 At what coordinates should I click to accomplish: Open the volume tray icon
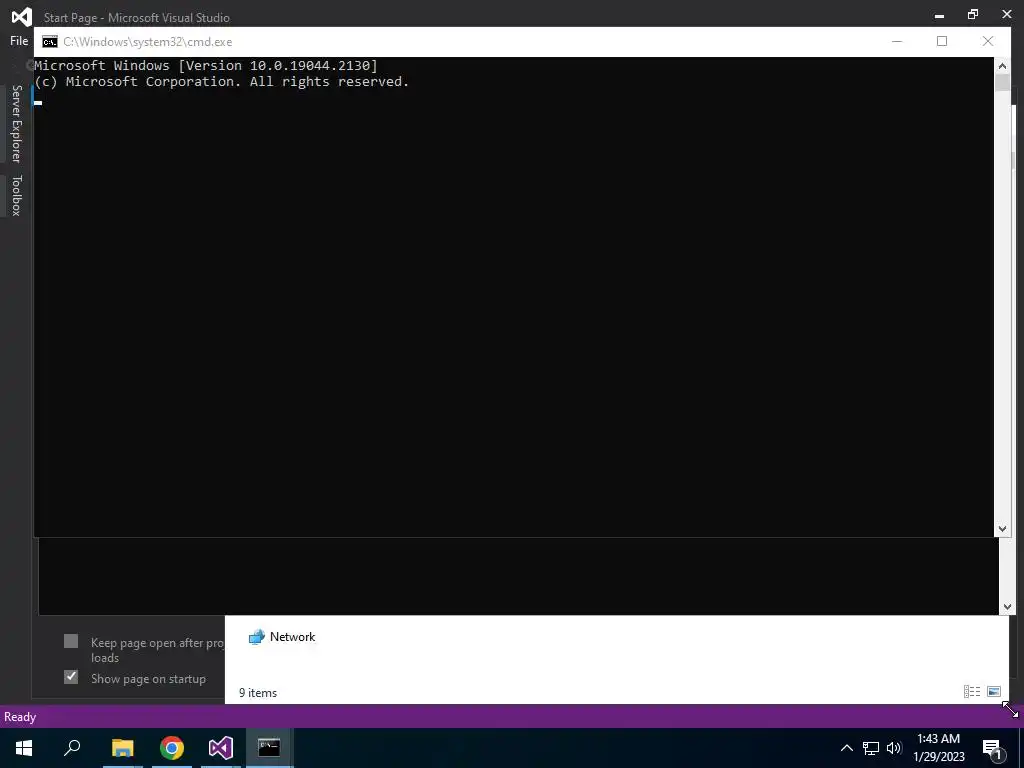pyautogui.click(x=894, y=748)
